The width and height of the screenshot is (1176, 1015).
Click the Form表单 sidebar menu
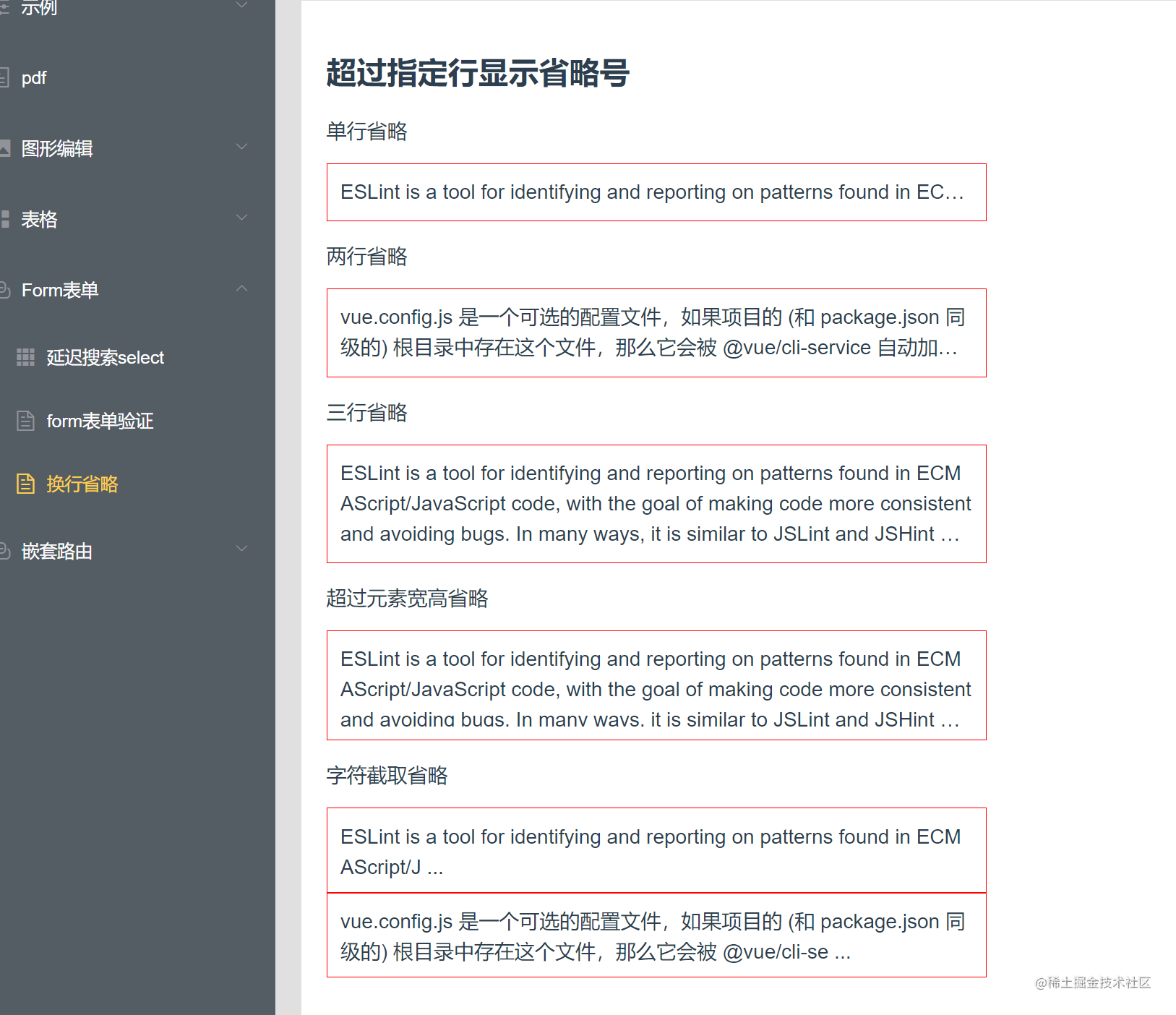pyautogui.click(x=60, y=290)
